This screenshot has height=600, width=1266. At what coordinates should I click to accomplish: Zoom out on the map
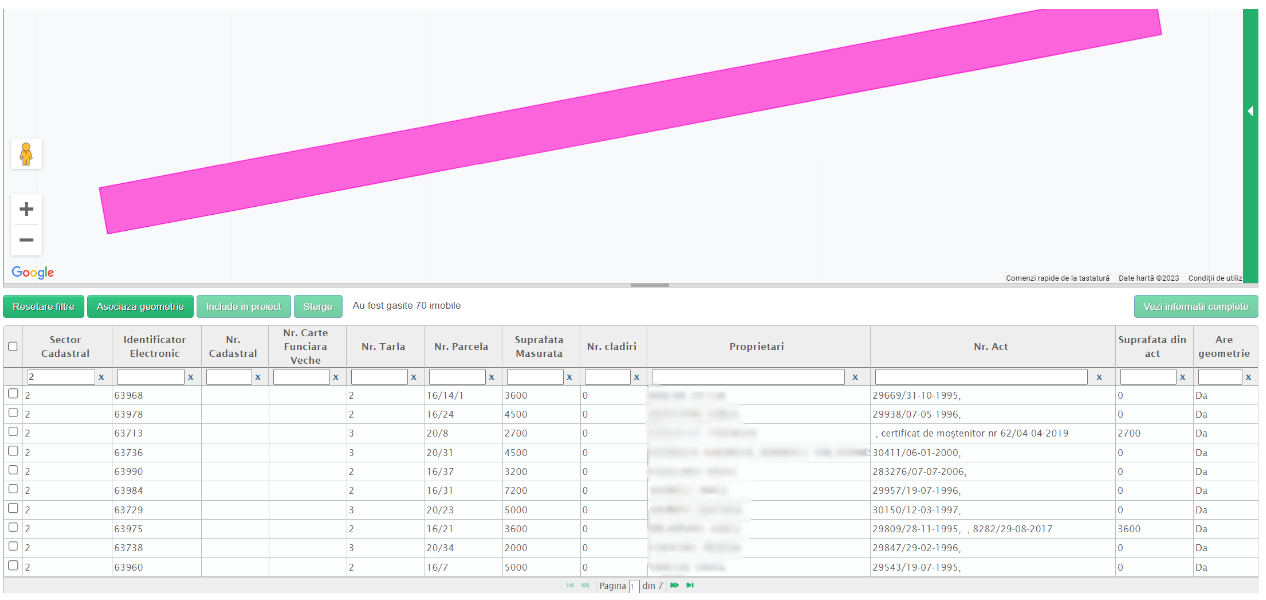(26, 240)
